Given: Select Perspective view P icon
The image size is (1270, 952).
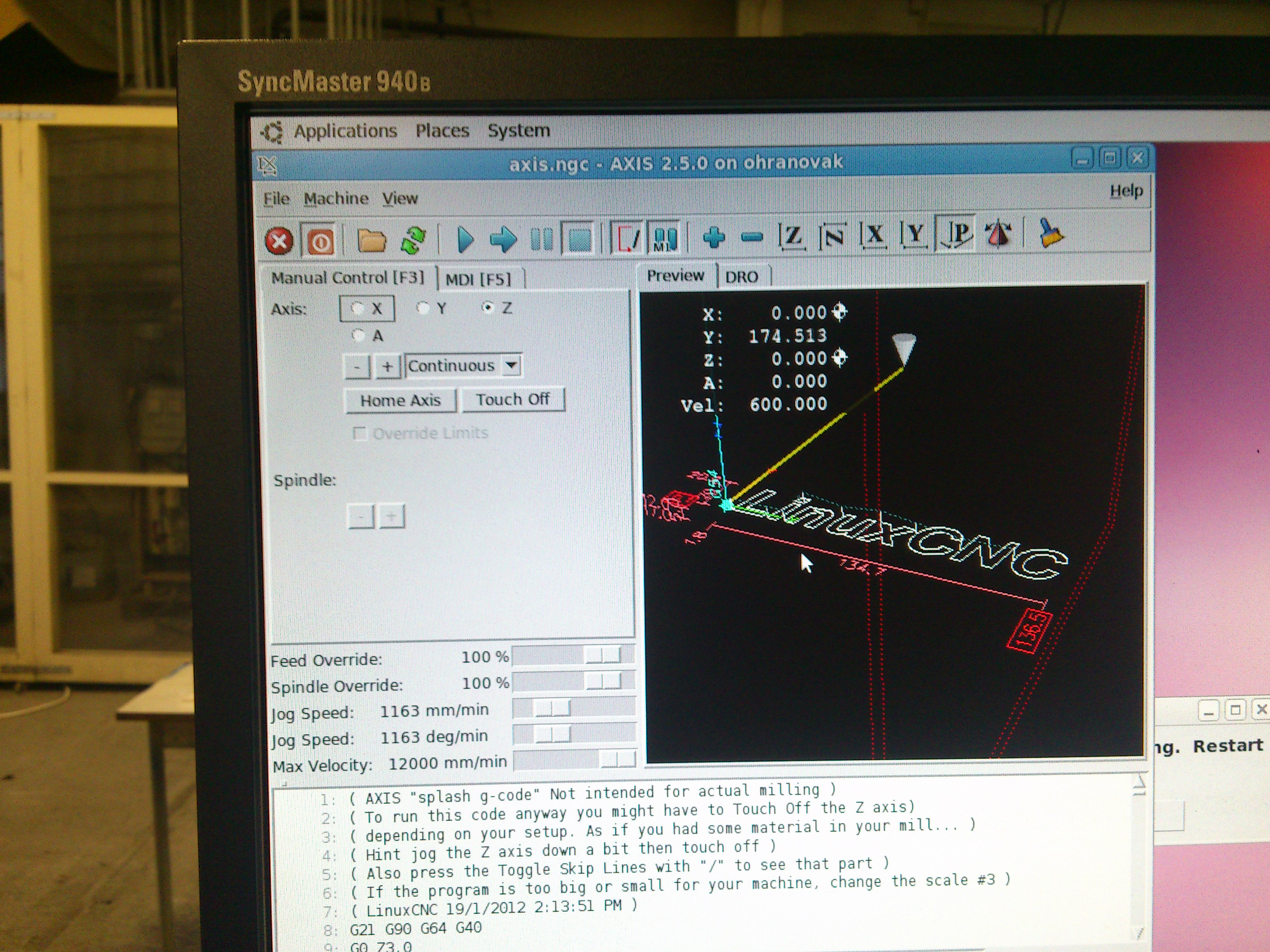Looking at the screenshot, I should pyautogui.click(x=957, y=235).
